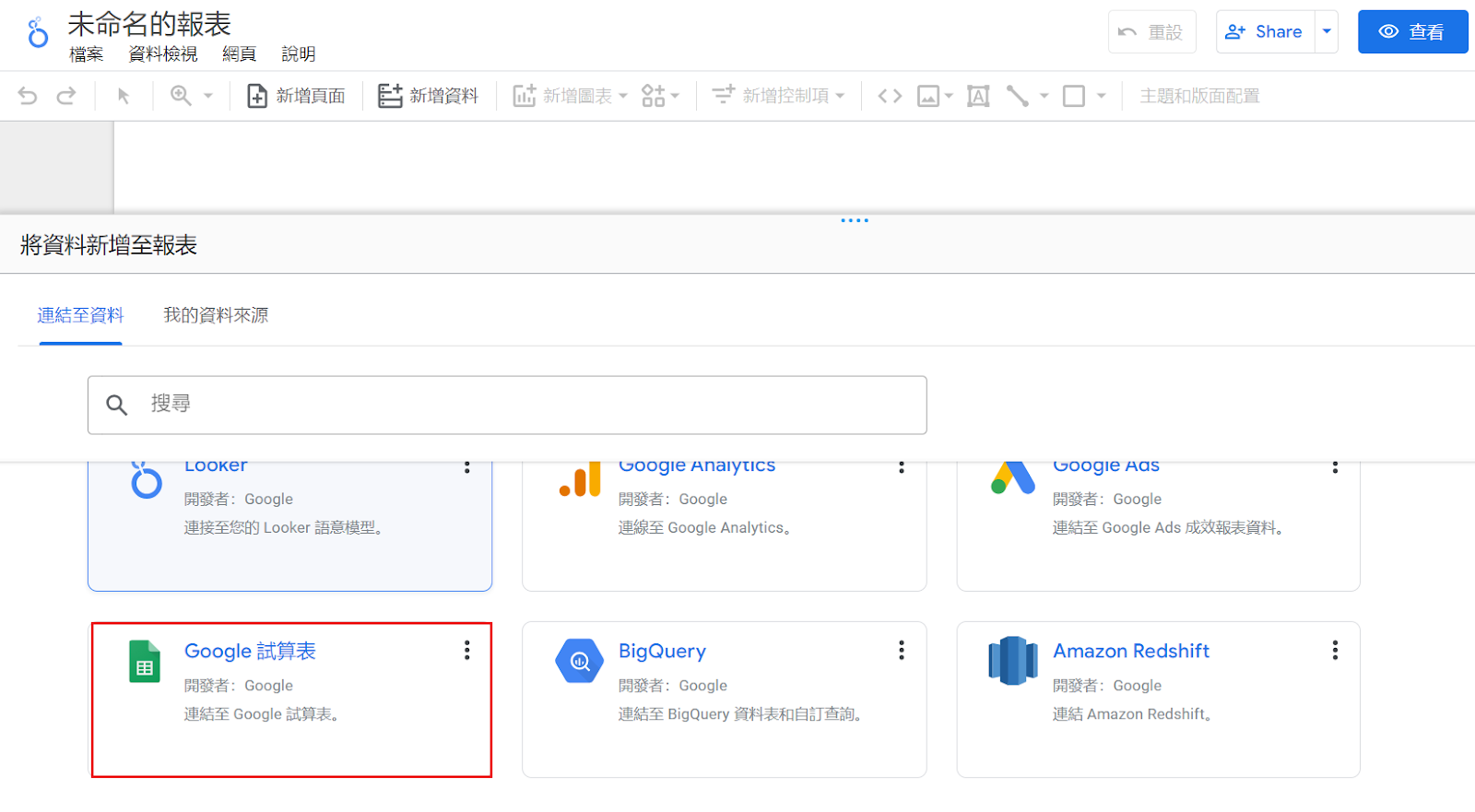
Task: Click the zoom magnifier tool
Action: click(181, 96)
